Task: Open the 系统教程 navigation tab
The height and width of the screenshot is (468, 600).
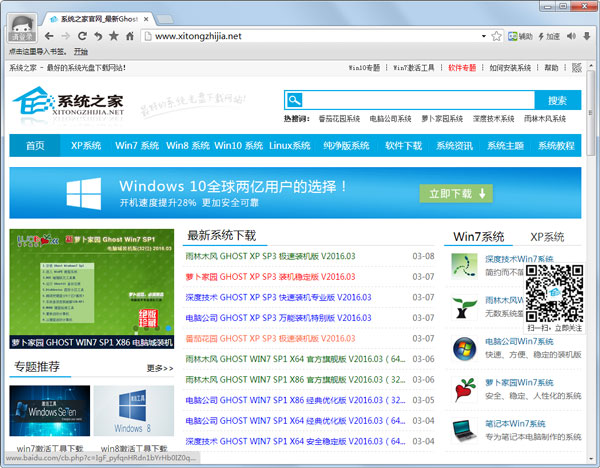Action: pyautogui.click(x=556, y=145)
